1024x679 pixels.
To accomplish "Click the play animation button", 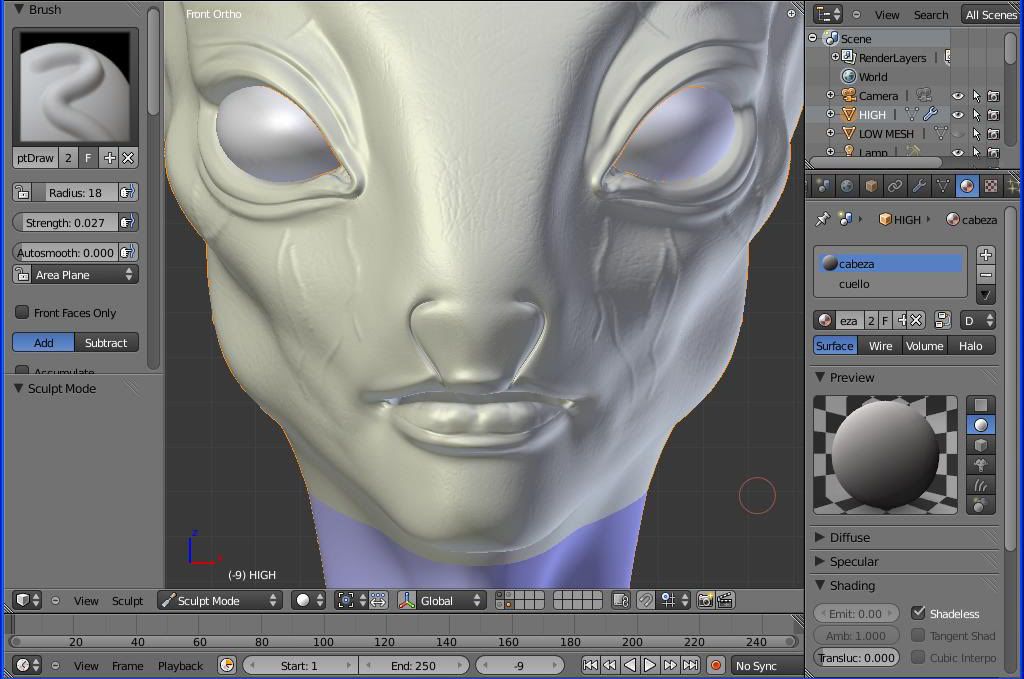I will [650, 665].
